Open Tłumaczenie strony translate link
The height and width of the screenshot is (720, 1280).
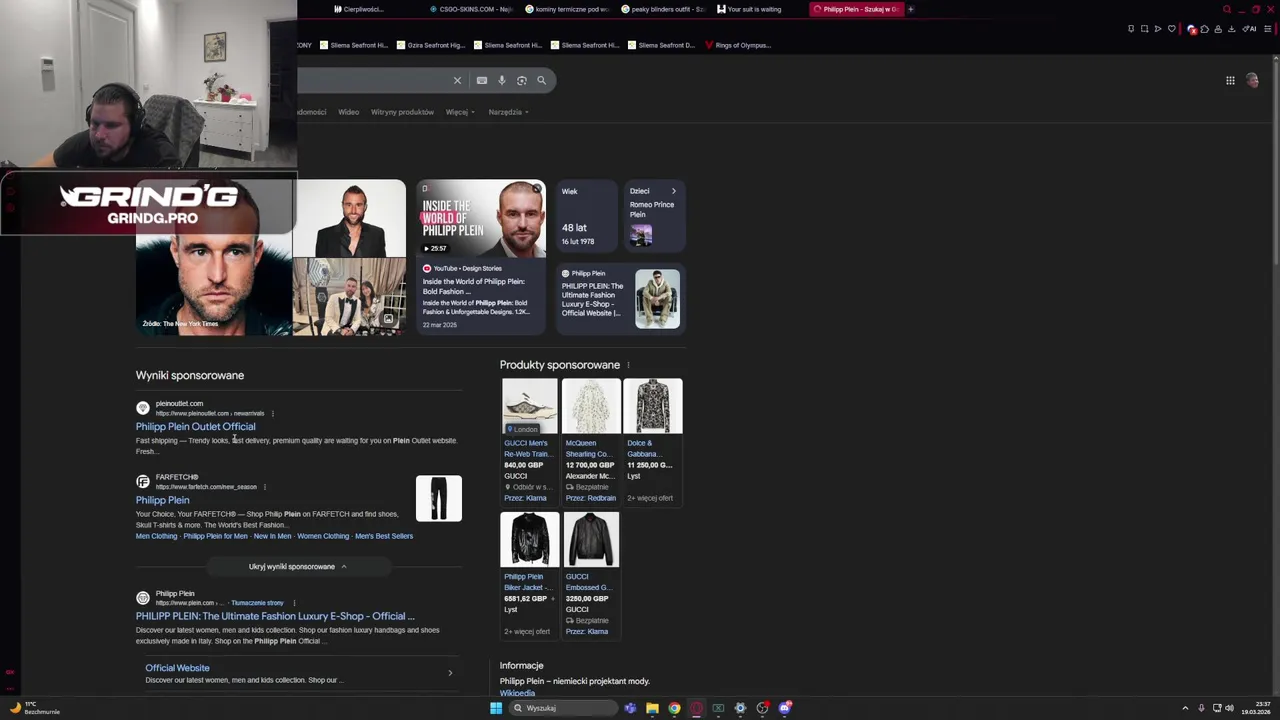coord(257,603)
